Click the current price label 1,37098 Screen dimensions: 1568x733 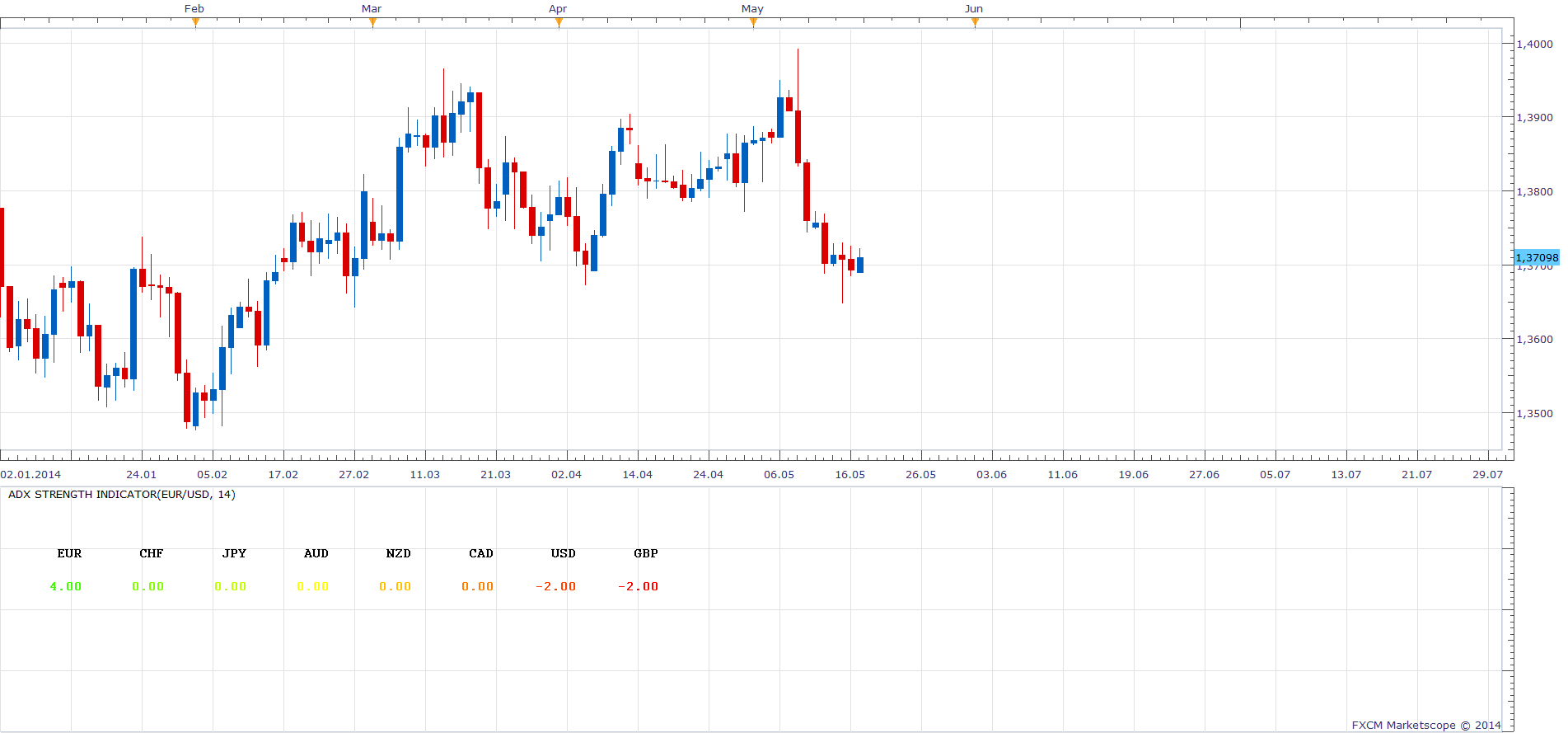click(x=1538, y=257)
